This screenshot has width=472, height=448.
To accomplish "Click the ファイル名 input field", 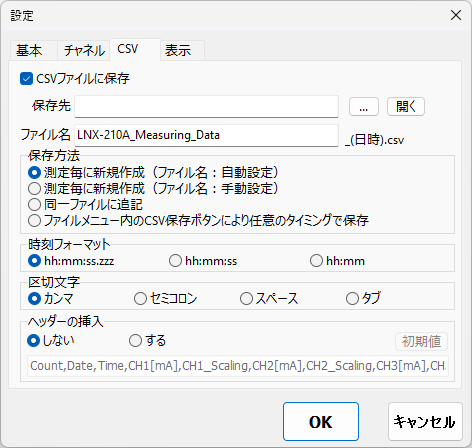I will (206, 135).
